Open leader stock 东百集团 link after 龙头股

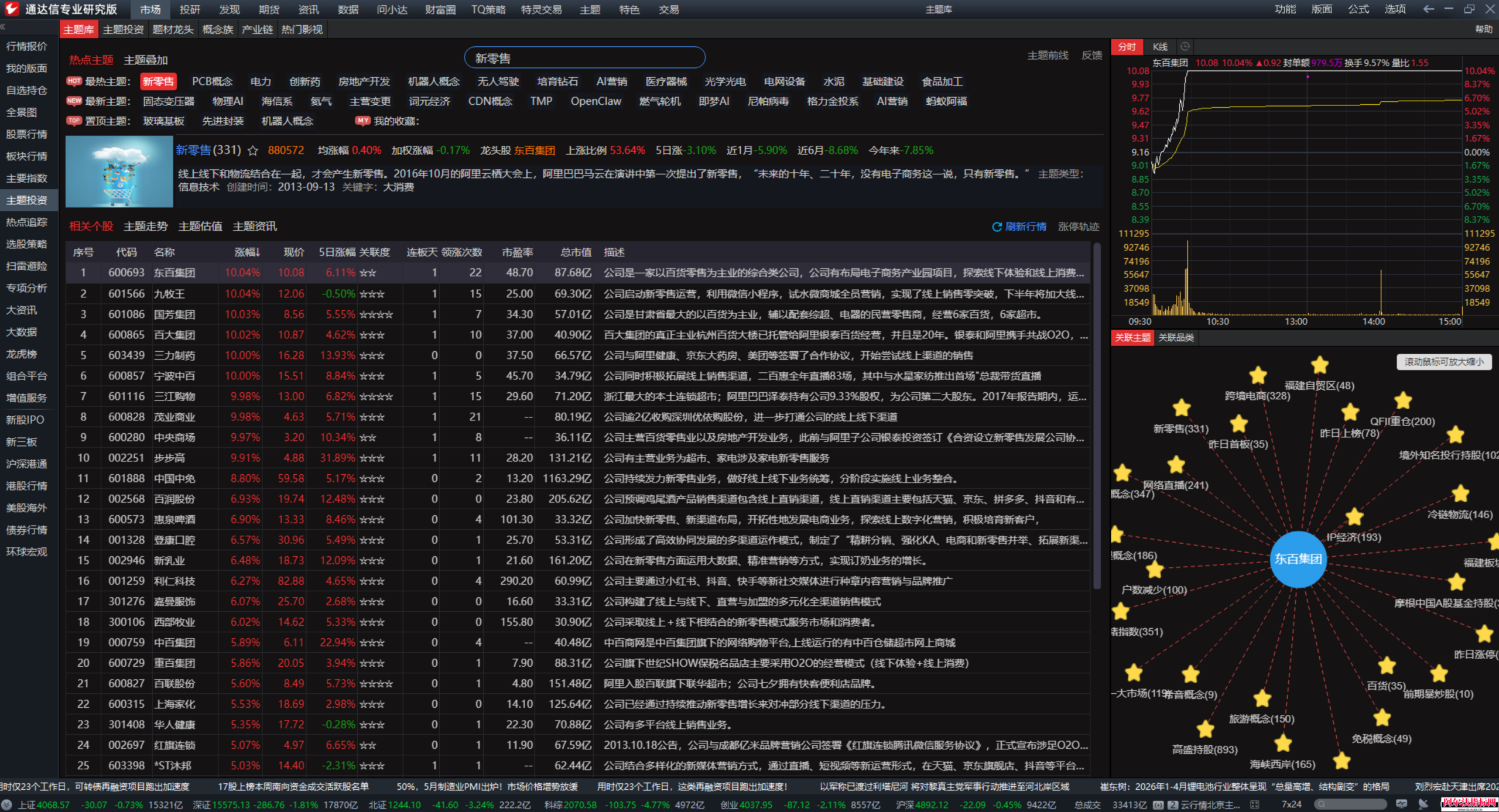535,150
